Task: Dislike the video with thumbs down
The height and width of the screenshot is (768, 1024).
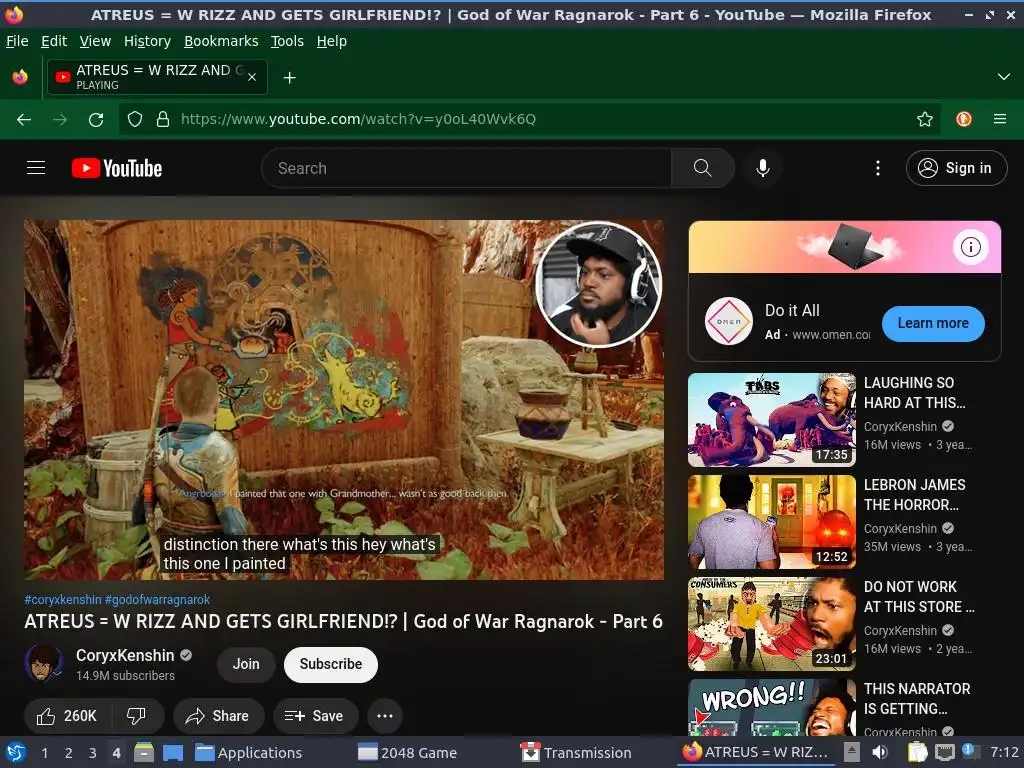Action: point(136,716)
